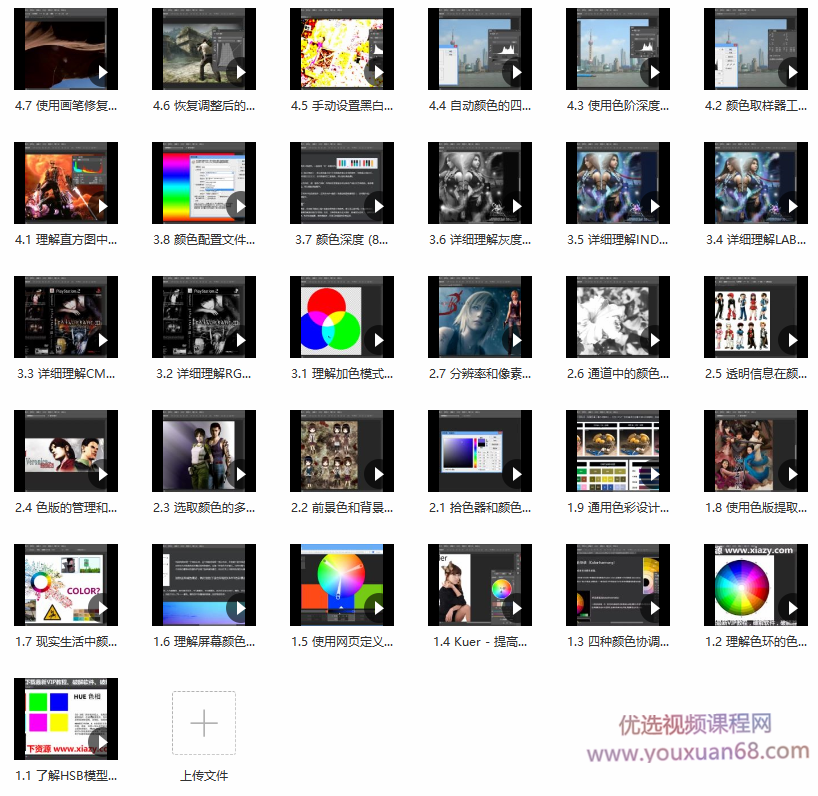Click the 上传文件 label text
Screen dimensions: 818x796
click(x=204, y=775)
